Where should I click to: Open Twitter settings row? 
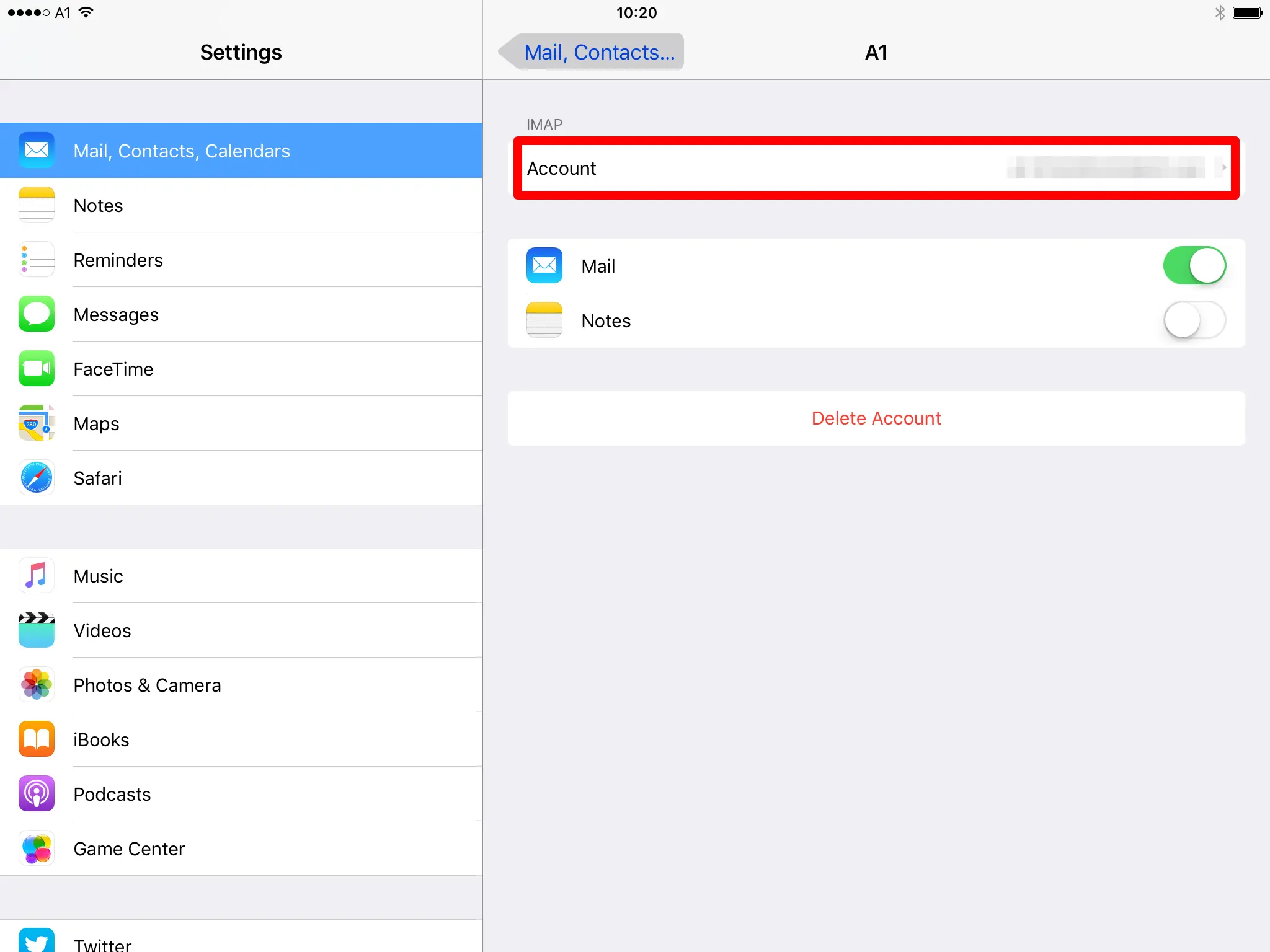click(102, 943)
